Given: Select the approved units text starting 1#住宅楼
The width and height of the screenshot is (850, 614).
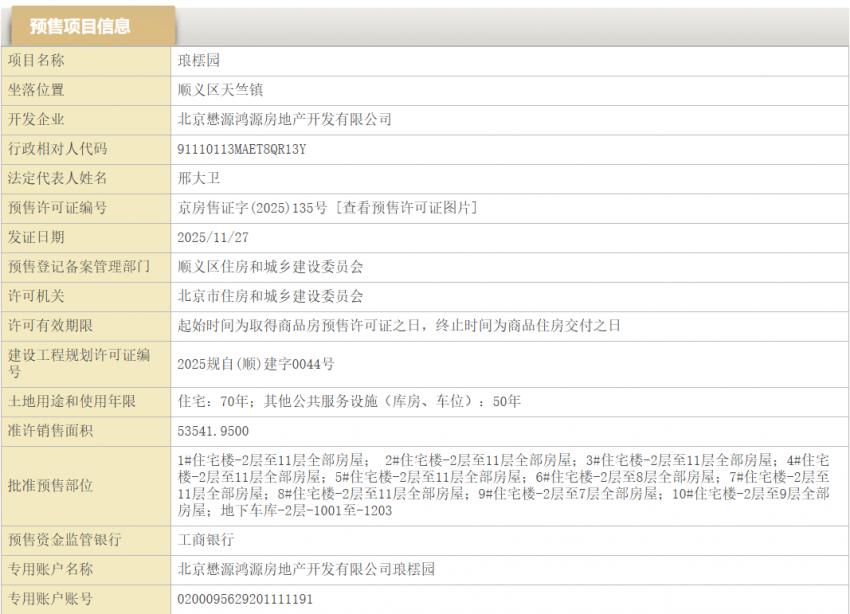Looking at the screenshot, I should (x=504, y=486).
